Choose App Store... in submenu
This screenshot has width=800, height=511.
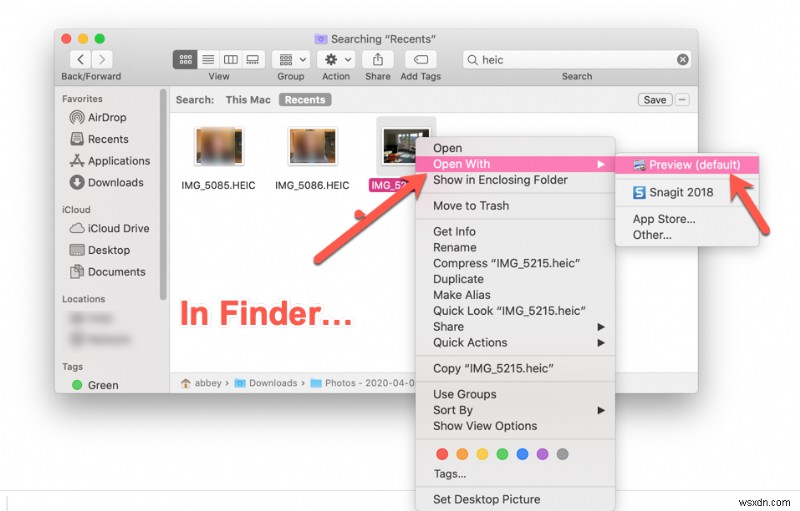(687, 219)
